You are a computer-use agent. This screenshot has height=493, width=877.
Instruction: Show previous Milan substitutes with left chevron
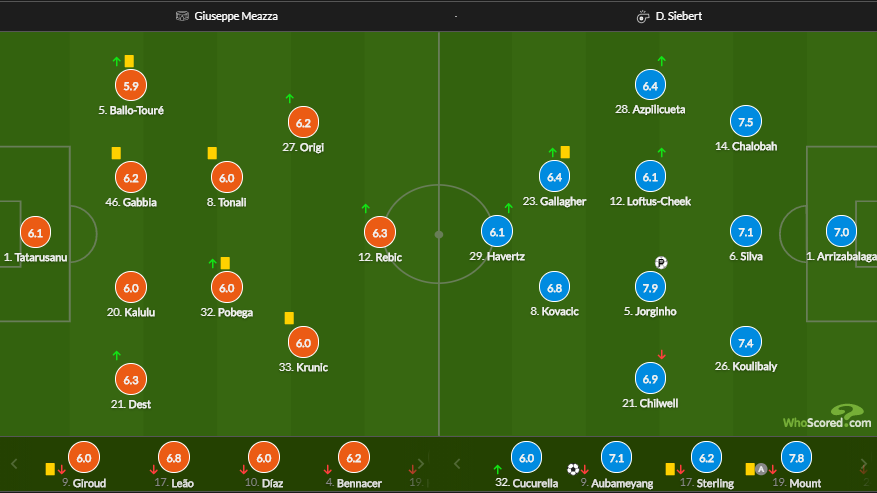coord(15,463)
